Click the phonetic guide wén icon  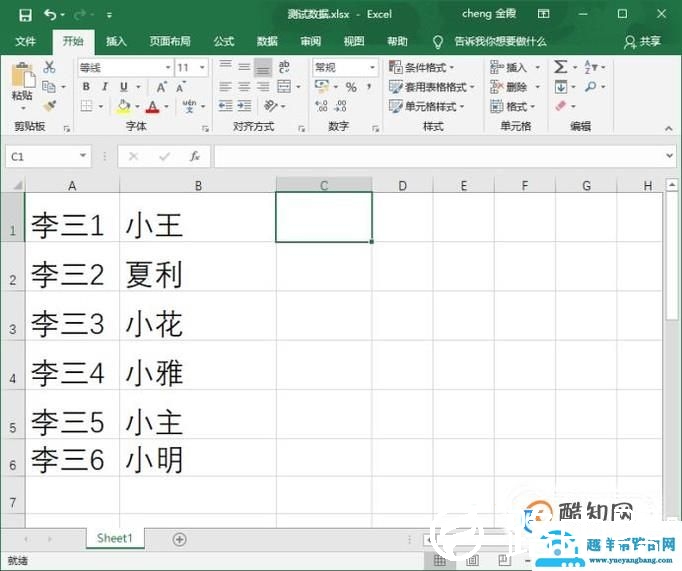point(189,106)
